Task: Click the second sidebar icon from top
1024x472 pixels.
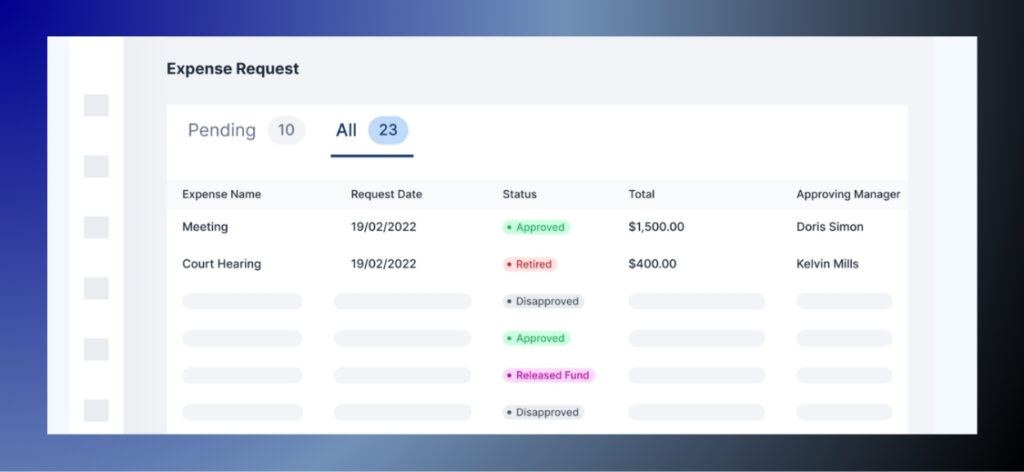Action: coord(96,166)
